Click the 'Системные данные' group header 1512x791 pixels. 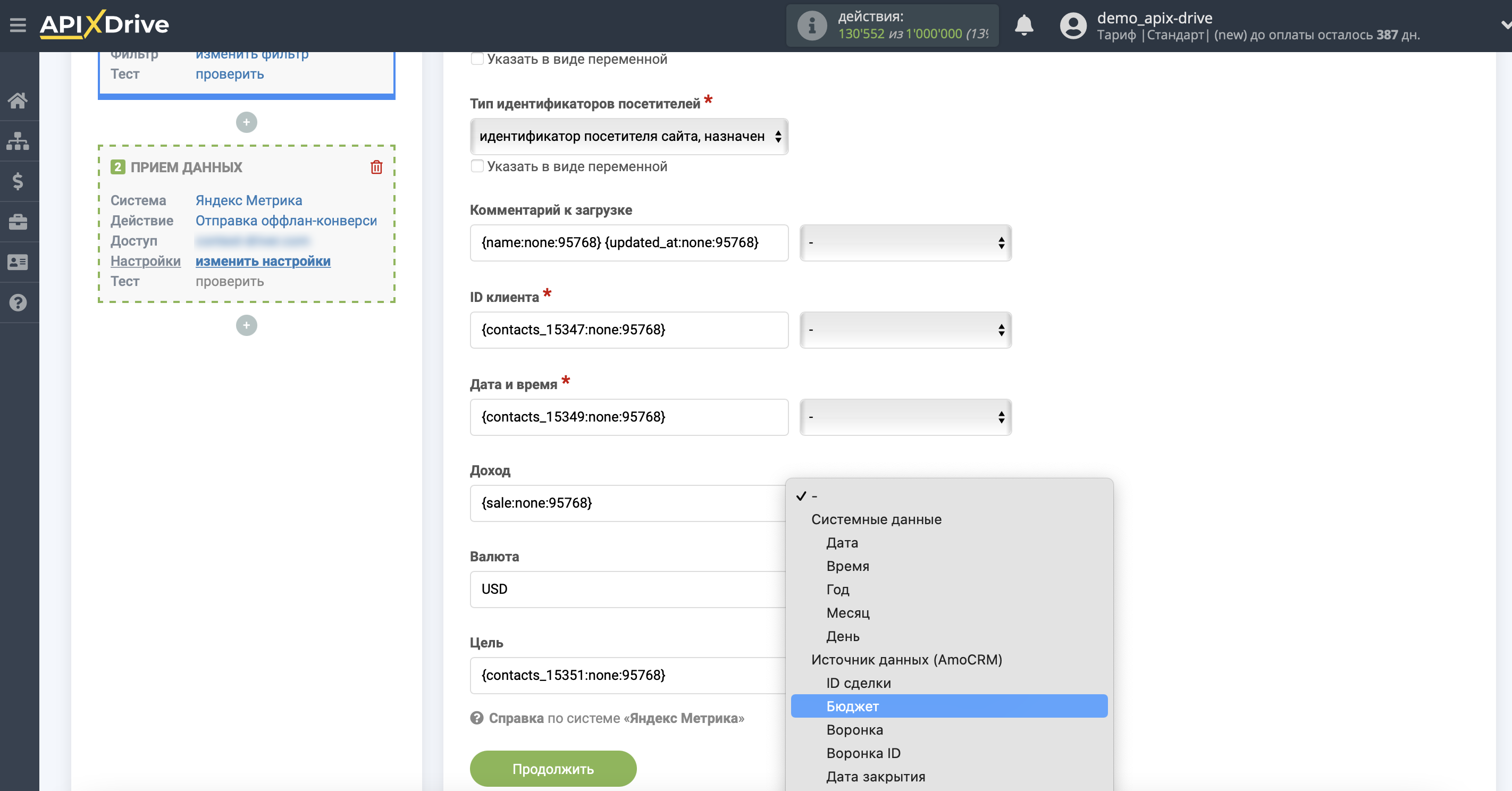point(876,519)
